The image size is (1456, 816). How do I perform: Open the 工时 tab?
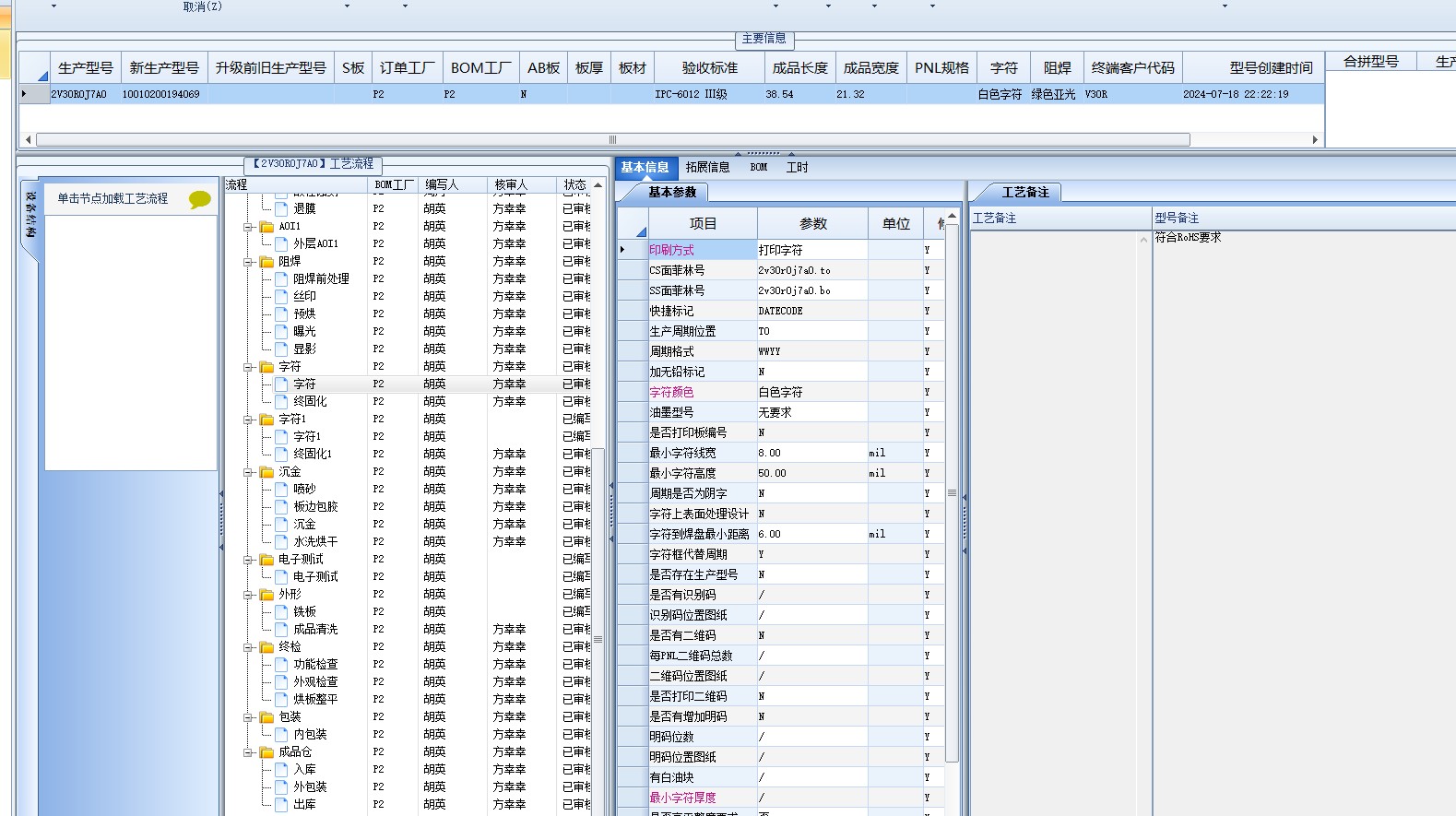pyautogui.click(x=797, y=167)
